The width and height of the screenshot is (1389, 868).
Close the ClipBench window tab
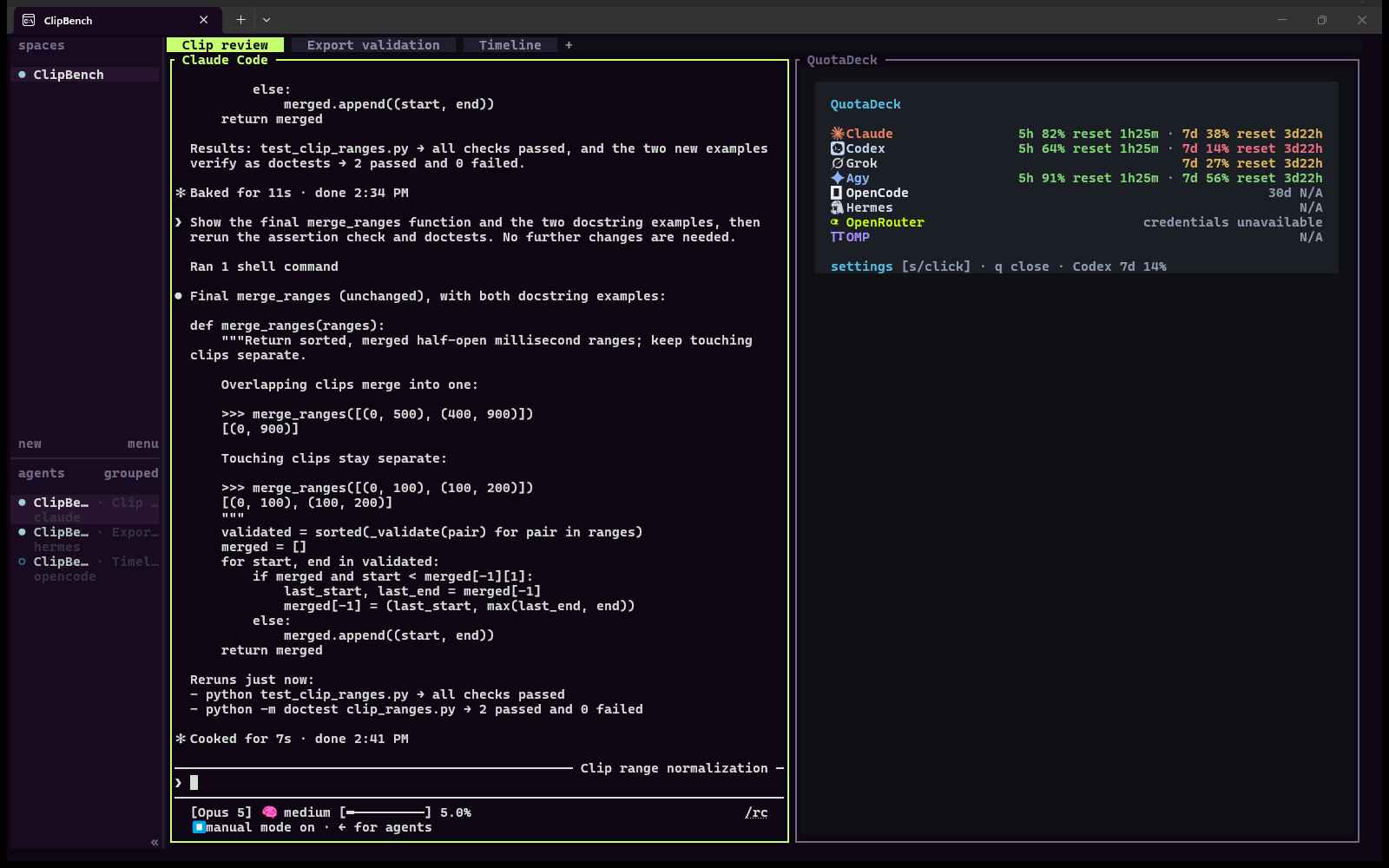203,20
